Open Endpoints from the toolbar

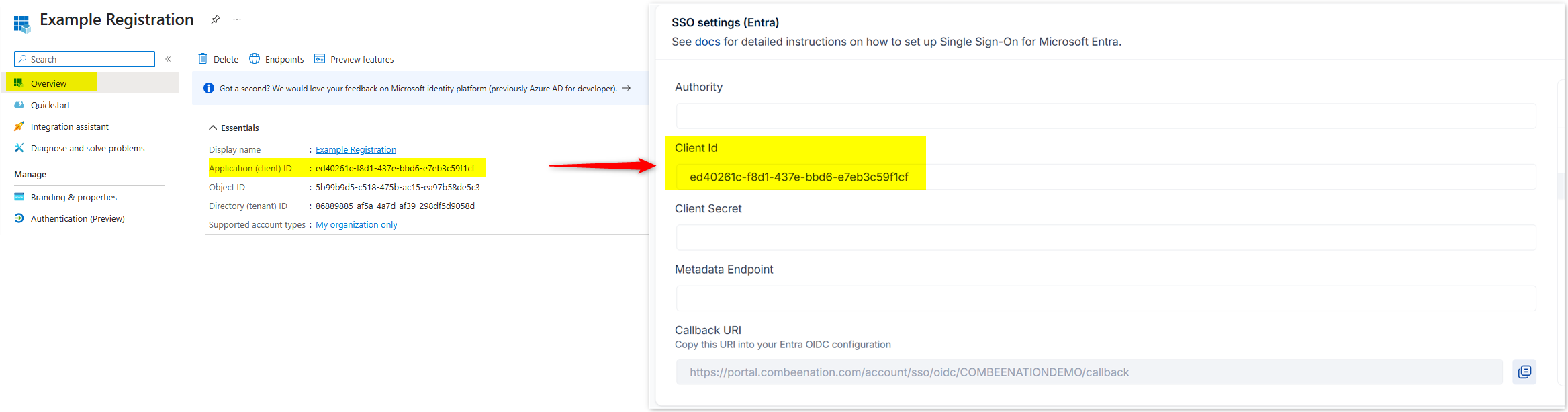277,59
